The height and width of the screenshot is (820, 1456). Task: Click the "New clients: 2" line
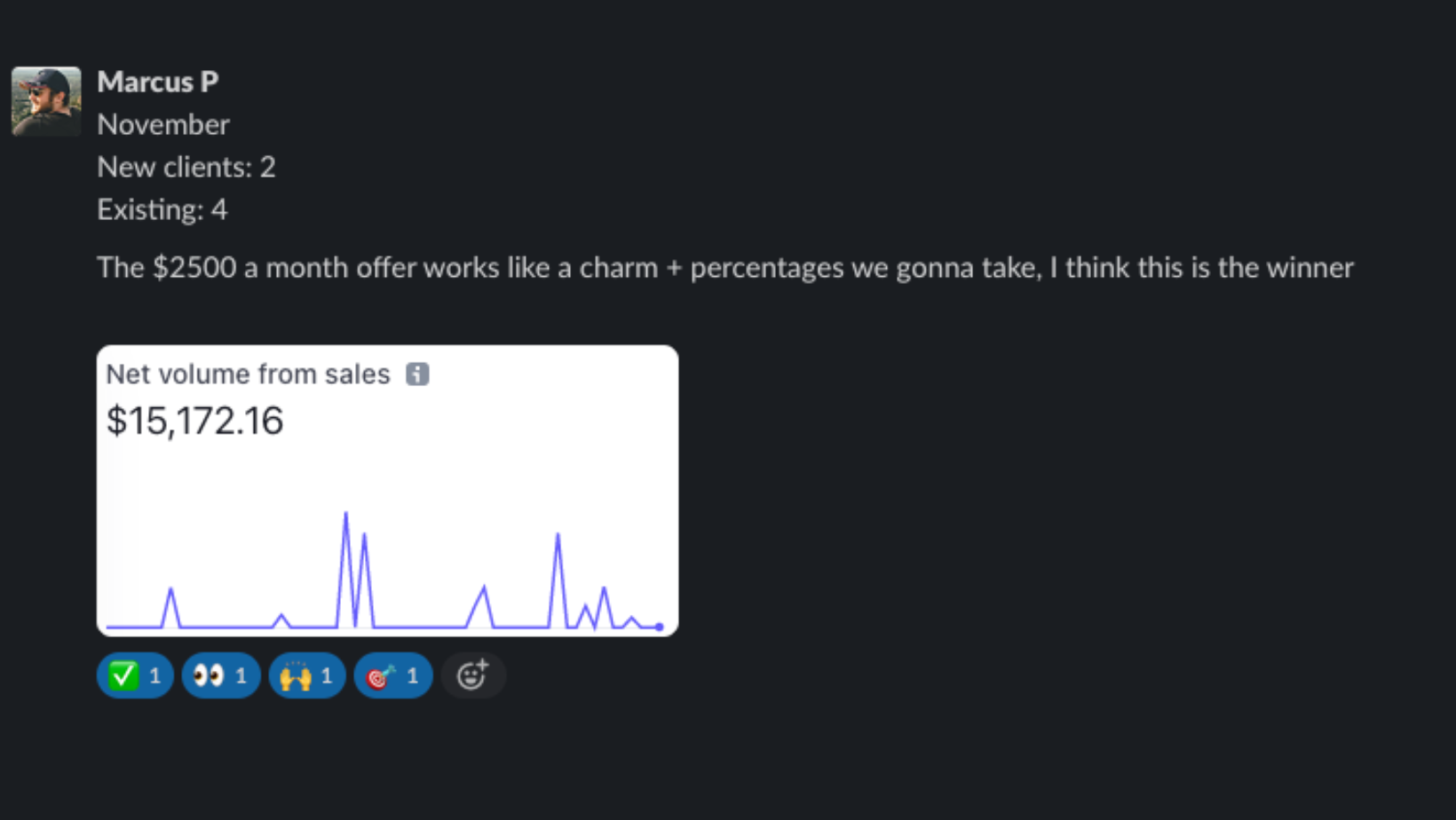point(186,167)
